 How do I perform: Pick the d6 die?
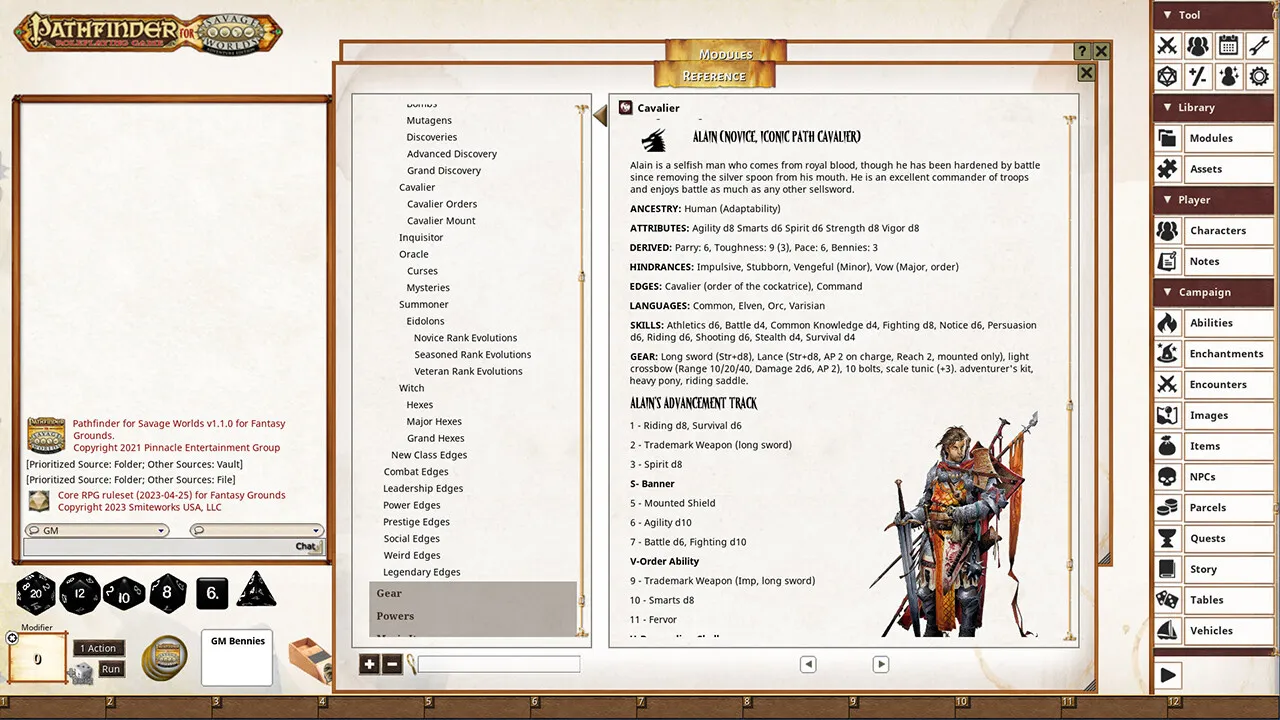212,593
